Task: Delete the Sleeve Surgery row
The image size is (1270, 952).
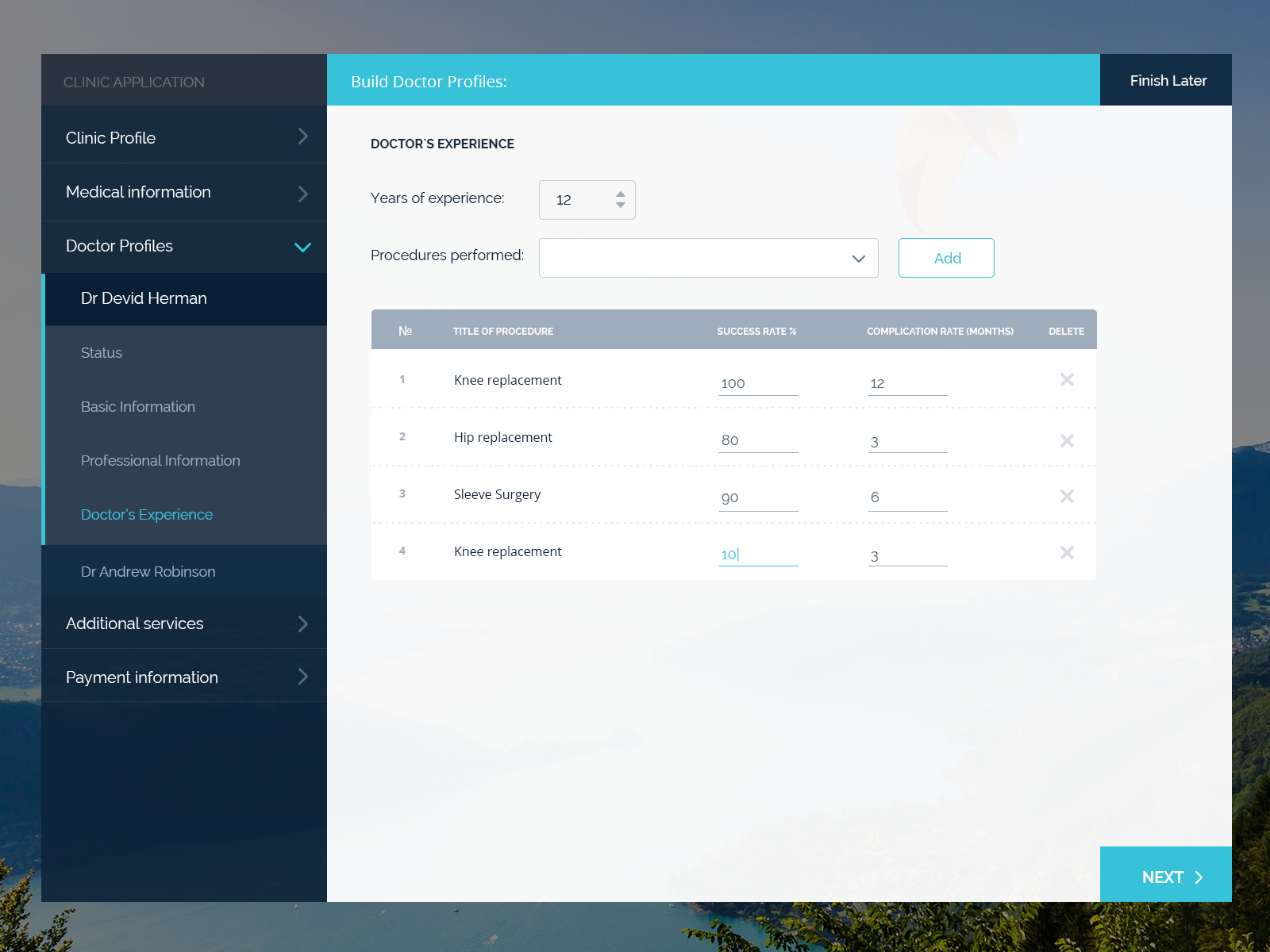Action: tap(1067, 496)
